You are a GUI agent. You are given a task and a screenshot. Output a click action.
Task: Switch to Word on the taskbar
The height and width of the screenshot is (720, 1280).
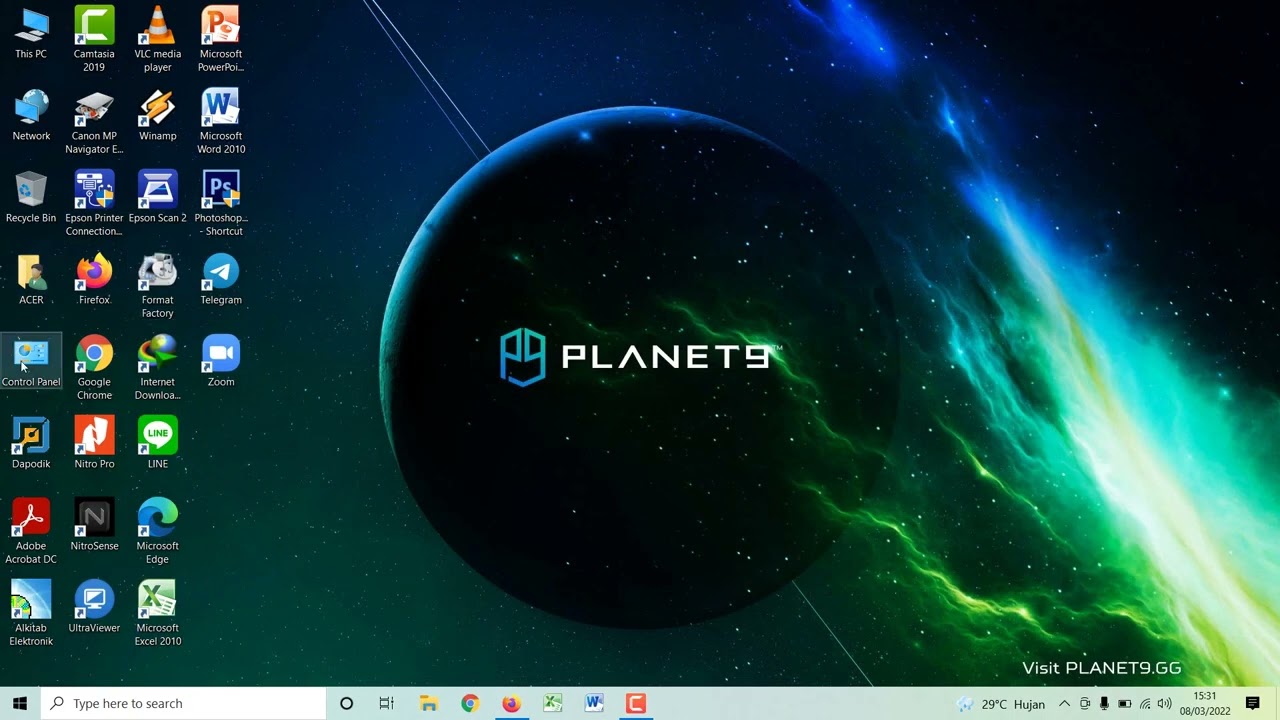coord(594,704)
